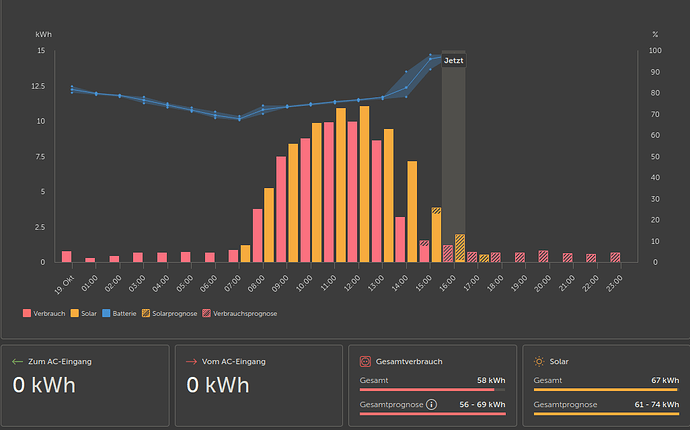Screen dimensions: 690x430
Task: Click the 67 kWh solar value
Action: 665,380
